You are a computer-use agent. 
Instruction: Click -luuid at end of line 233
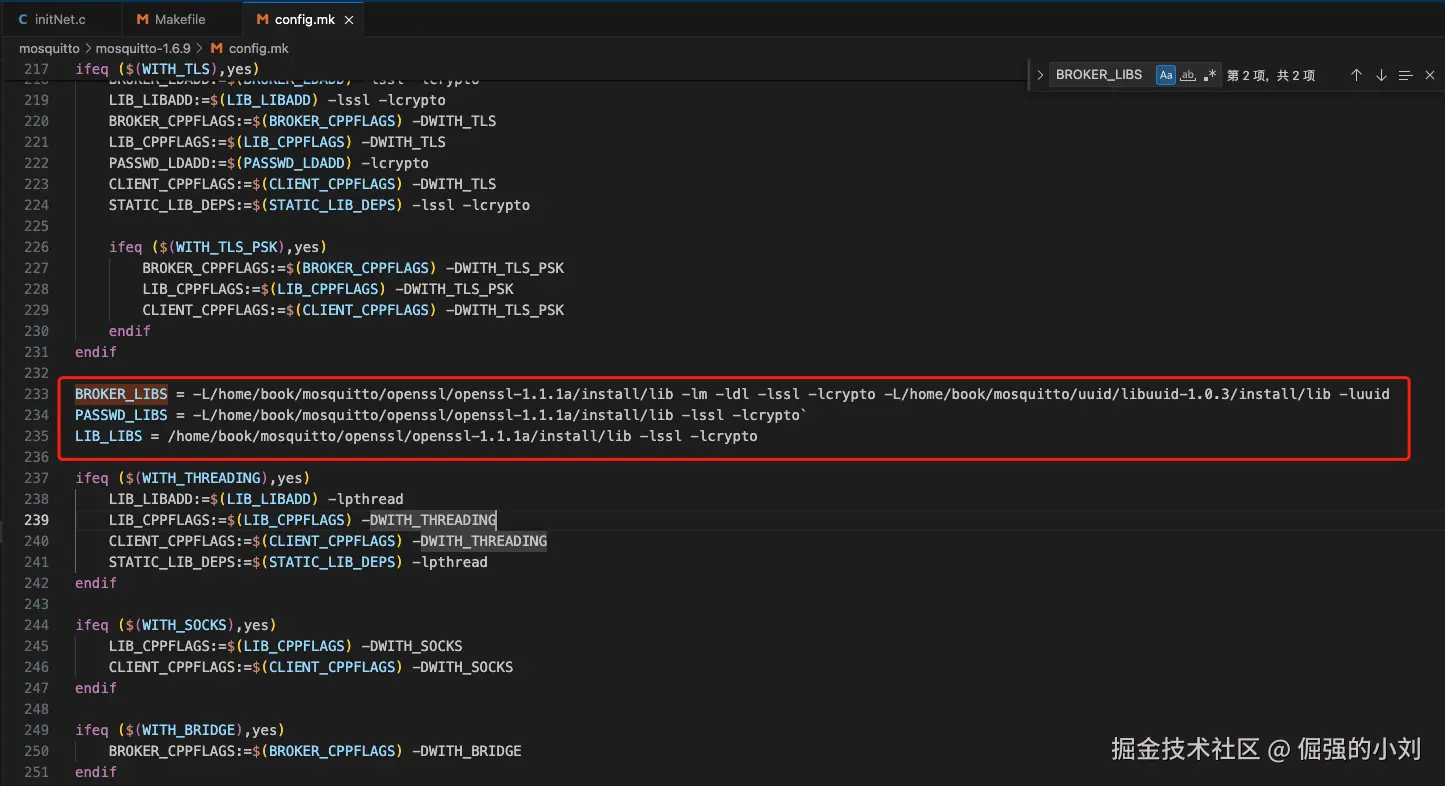1365,394
